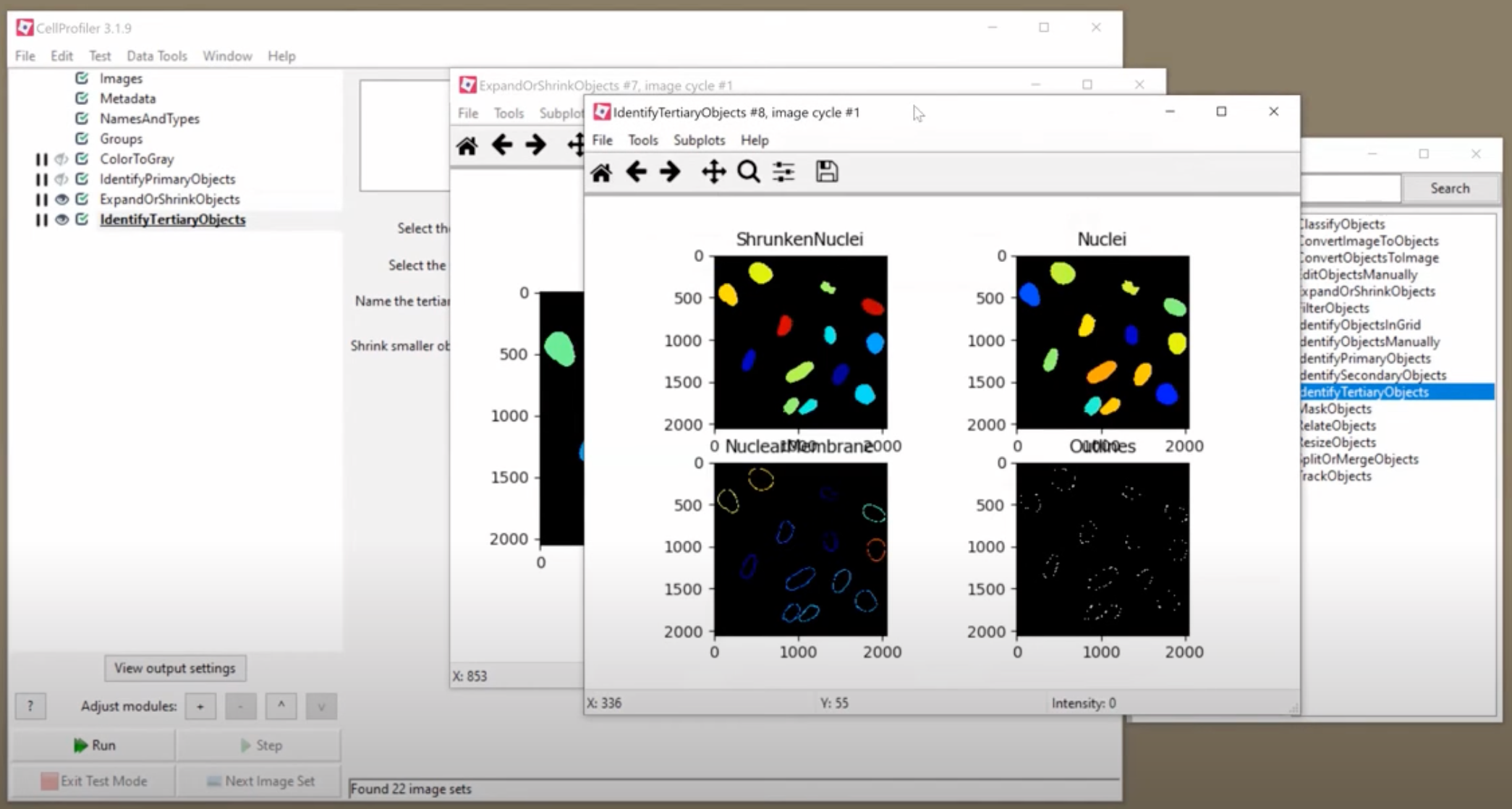Toggle display eye for IdentifyPrimaryObjects module
This screenshot has height=809, width=1512.
click(x=61, y=179)
